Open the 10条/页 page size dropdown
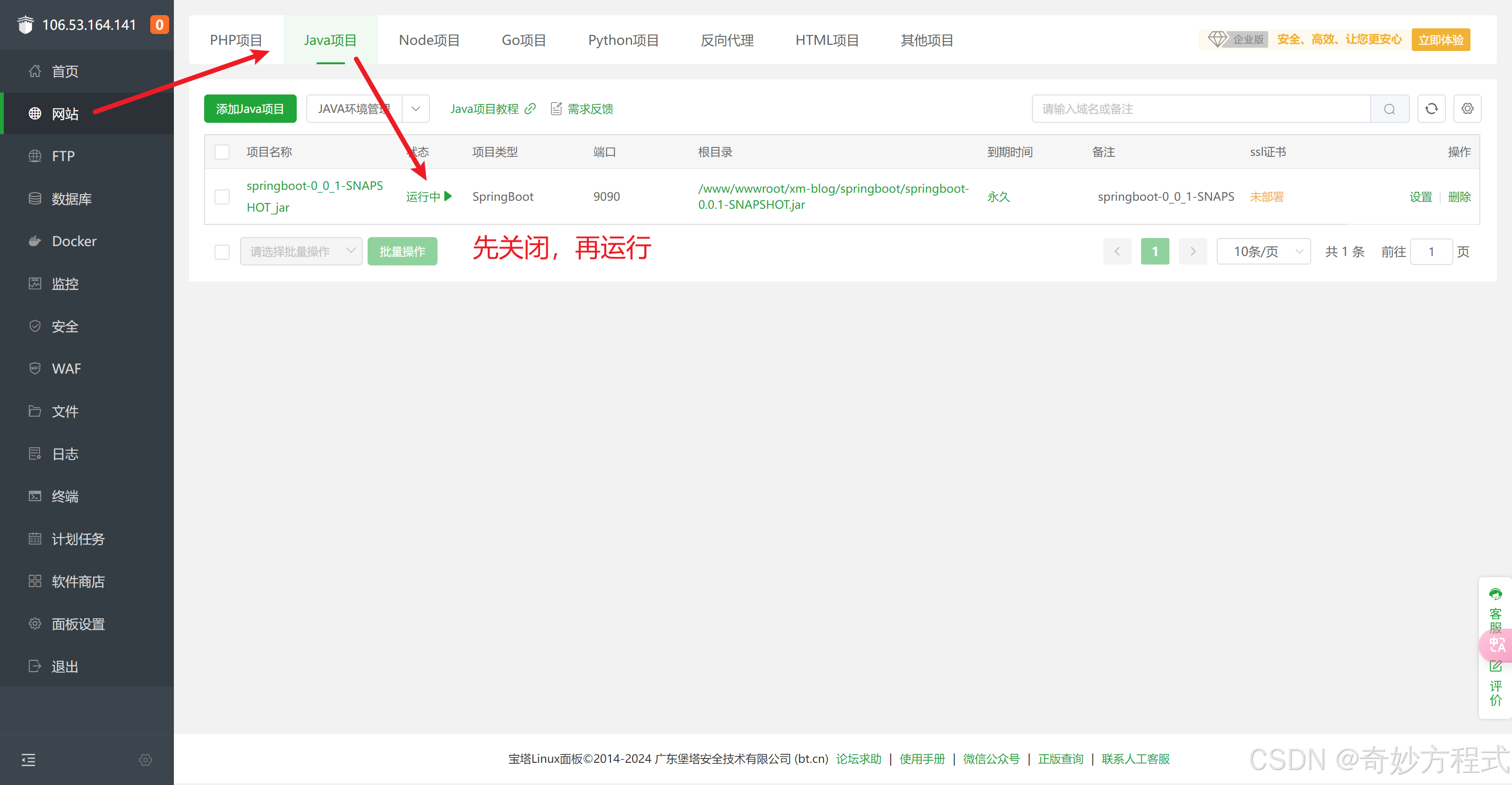The image size is (1512, 785). point(1264,251)
